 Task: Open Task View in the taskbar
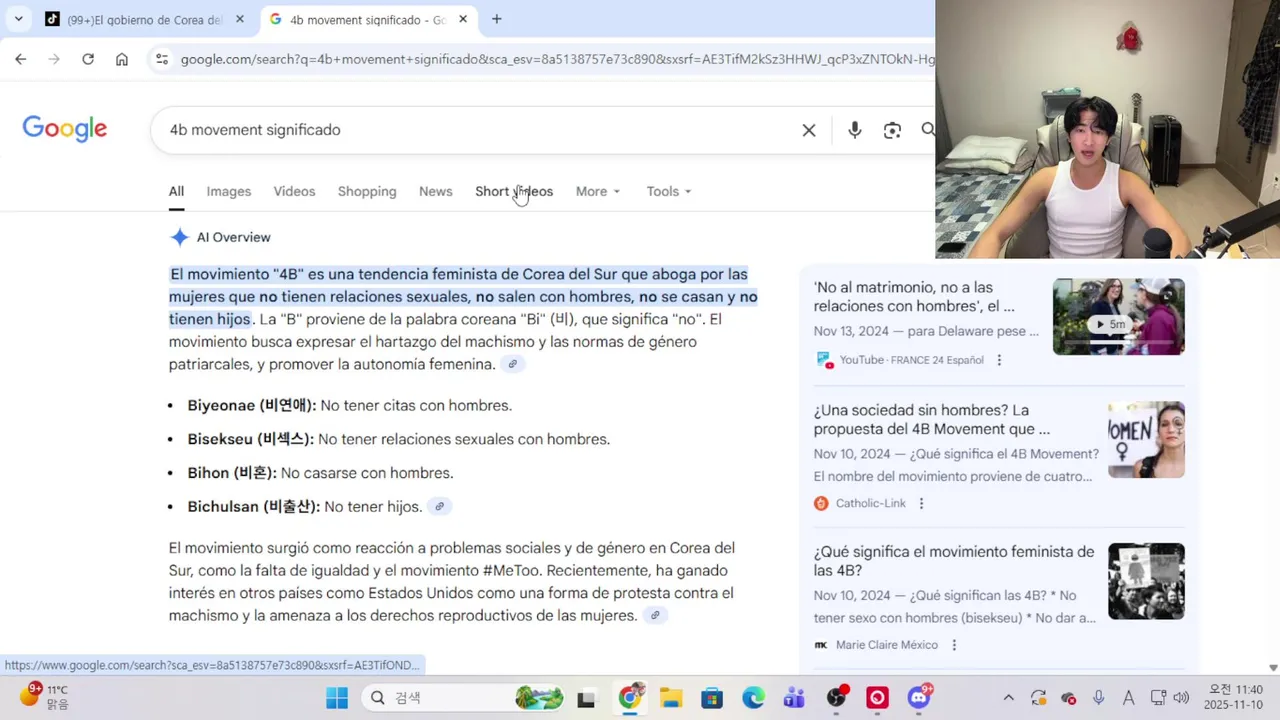[x=586, y=698]
